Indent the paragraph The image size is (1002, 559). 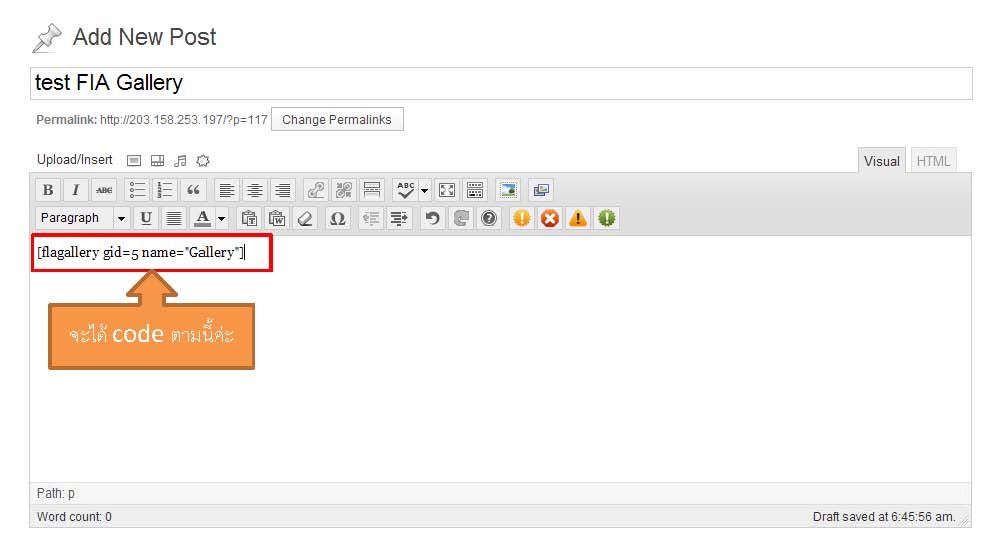pyautogui.click(x=399, y=218)
